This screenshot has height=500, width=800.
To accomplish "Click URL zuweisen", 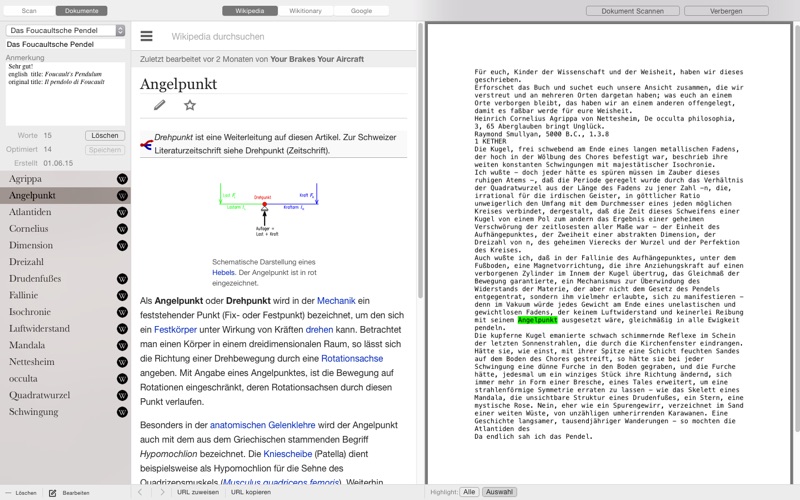I will (198, 492).
